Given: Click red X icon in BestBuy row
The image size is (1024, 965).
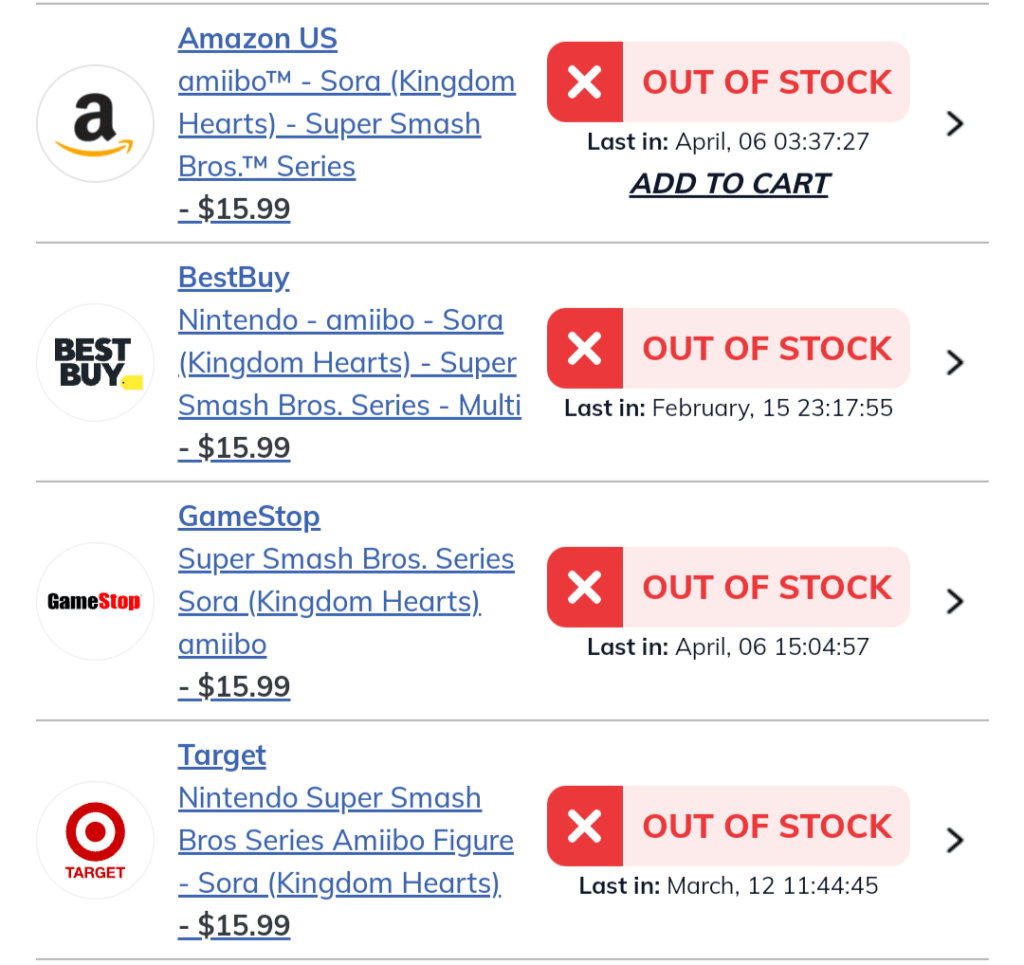Looking at the screenshot, I should click(x=585, y=348).
